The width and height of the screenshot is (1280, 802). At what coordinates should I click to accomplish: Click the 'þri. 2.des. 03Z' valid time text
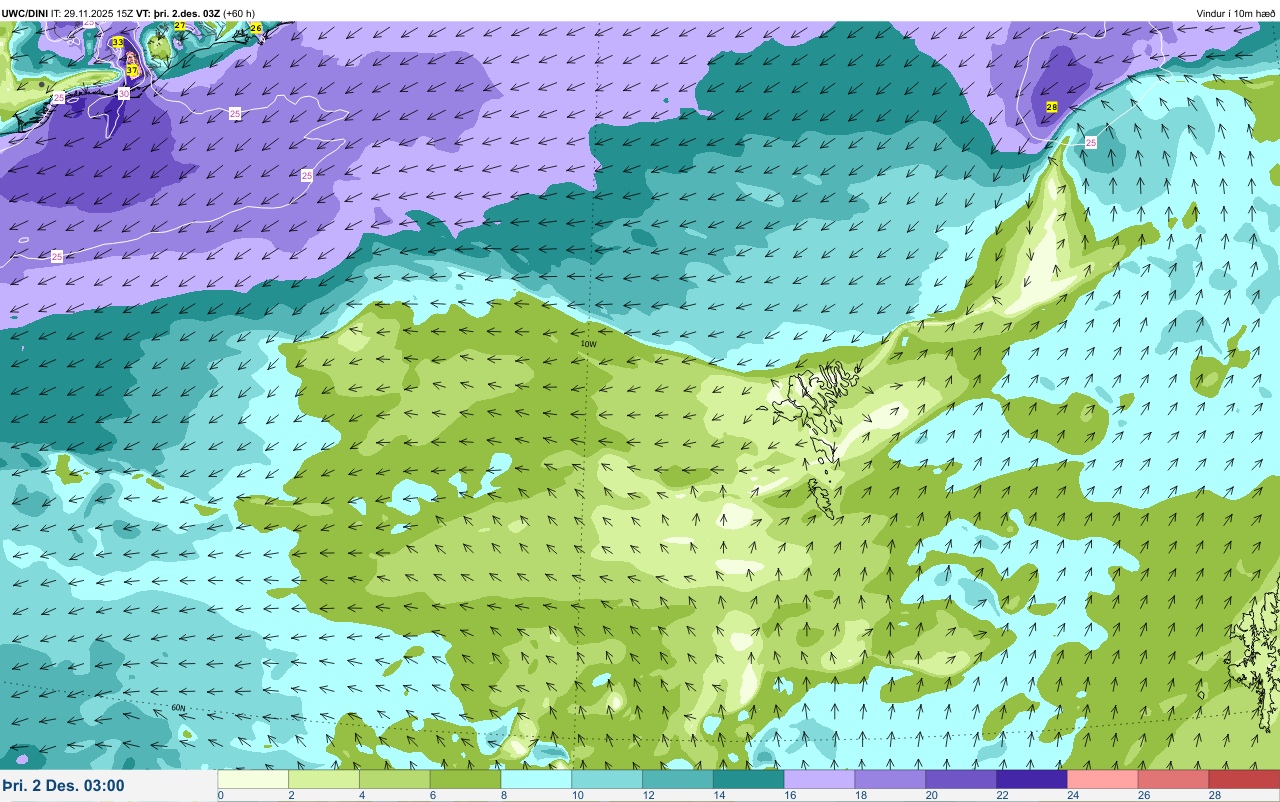(x=187, y=13)
